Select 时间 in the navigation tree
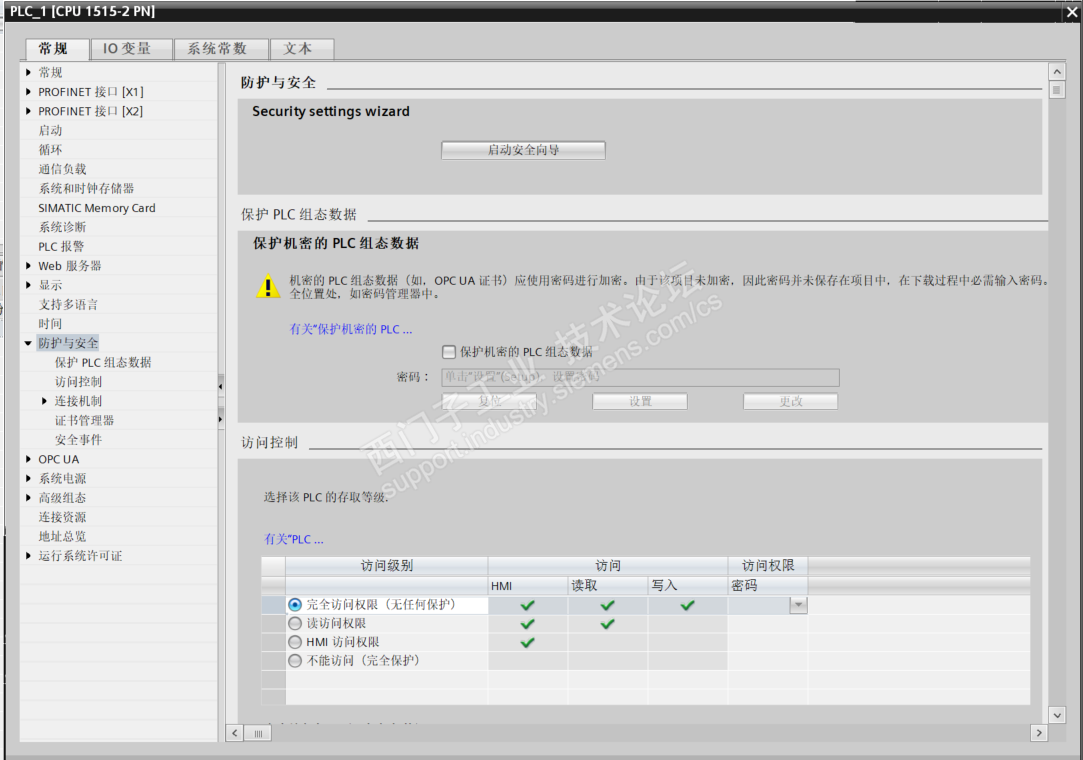1083x760 pixels. [50, 323]
